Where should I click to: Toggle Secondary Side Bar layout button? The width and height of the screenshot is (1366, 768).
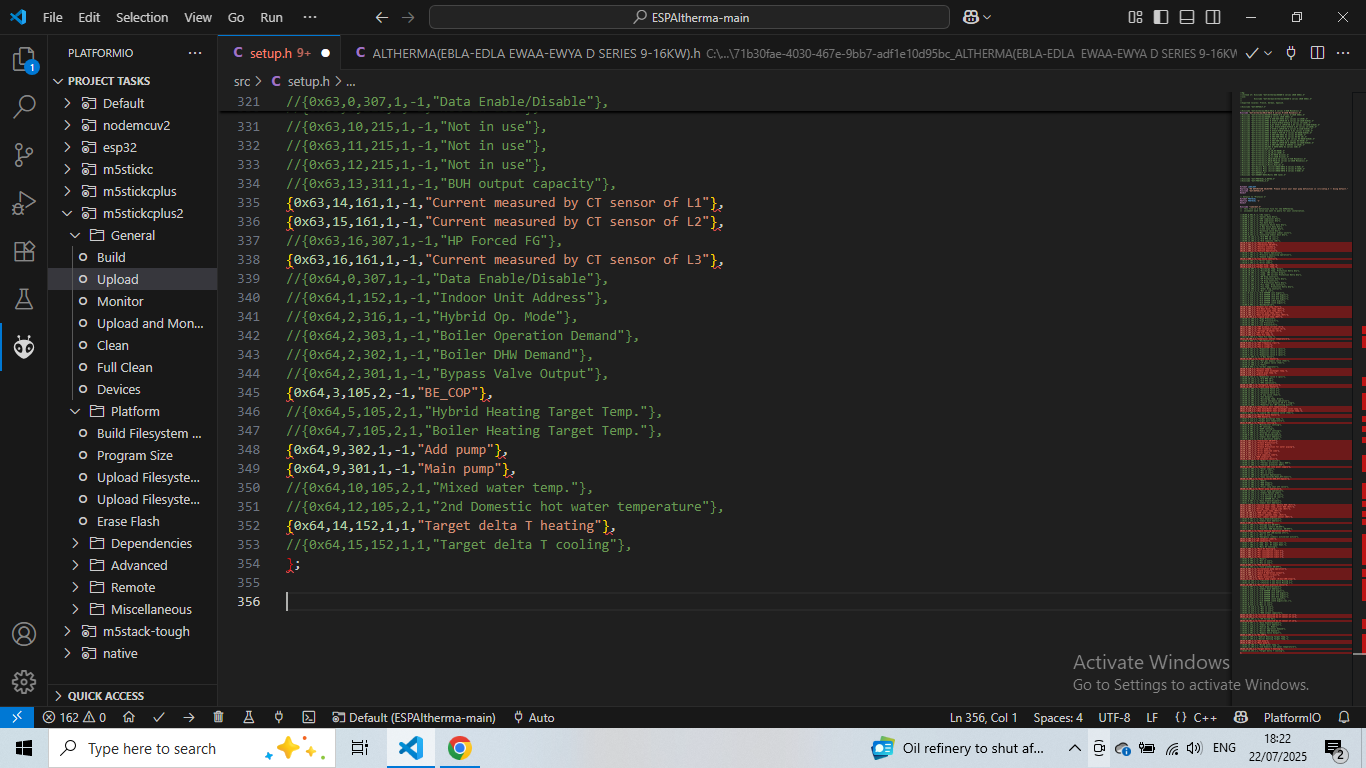(1213, 17)
